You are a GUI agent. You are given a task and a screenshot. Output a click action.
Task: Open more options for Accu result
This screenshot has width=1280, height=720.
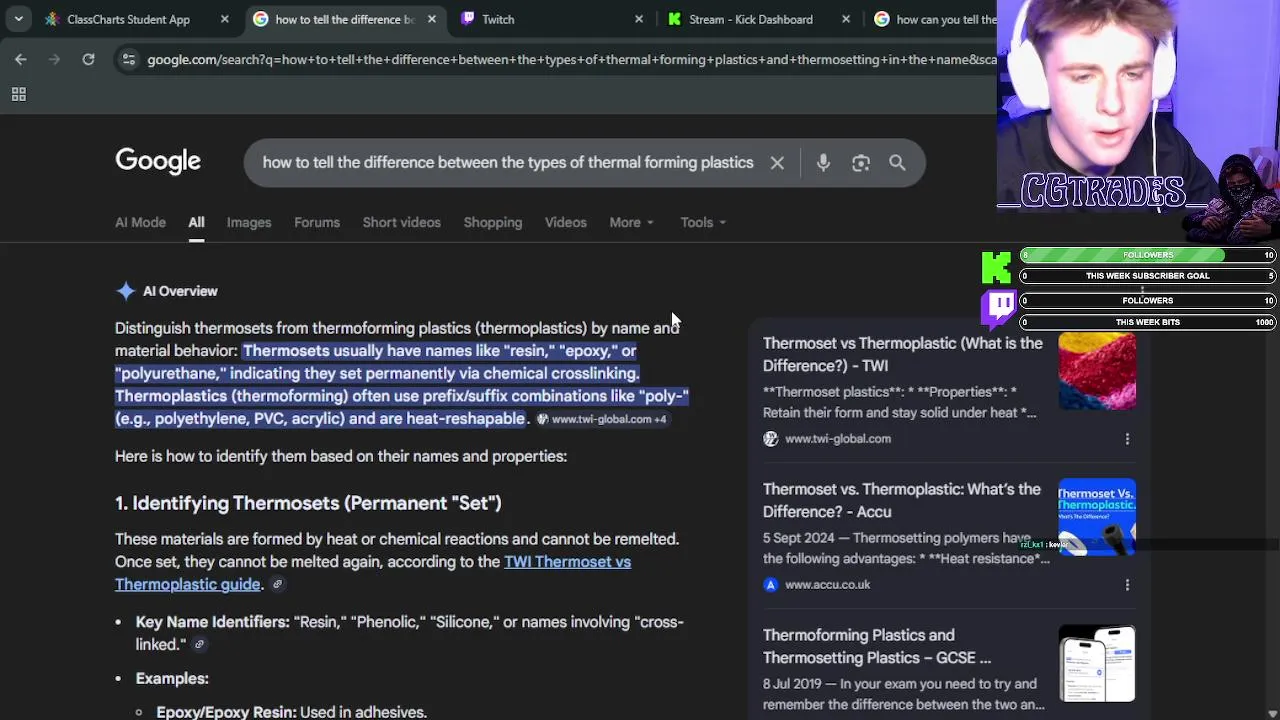pyautogui.click(x=1127, y=585)
